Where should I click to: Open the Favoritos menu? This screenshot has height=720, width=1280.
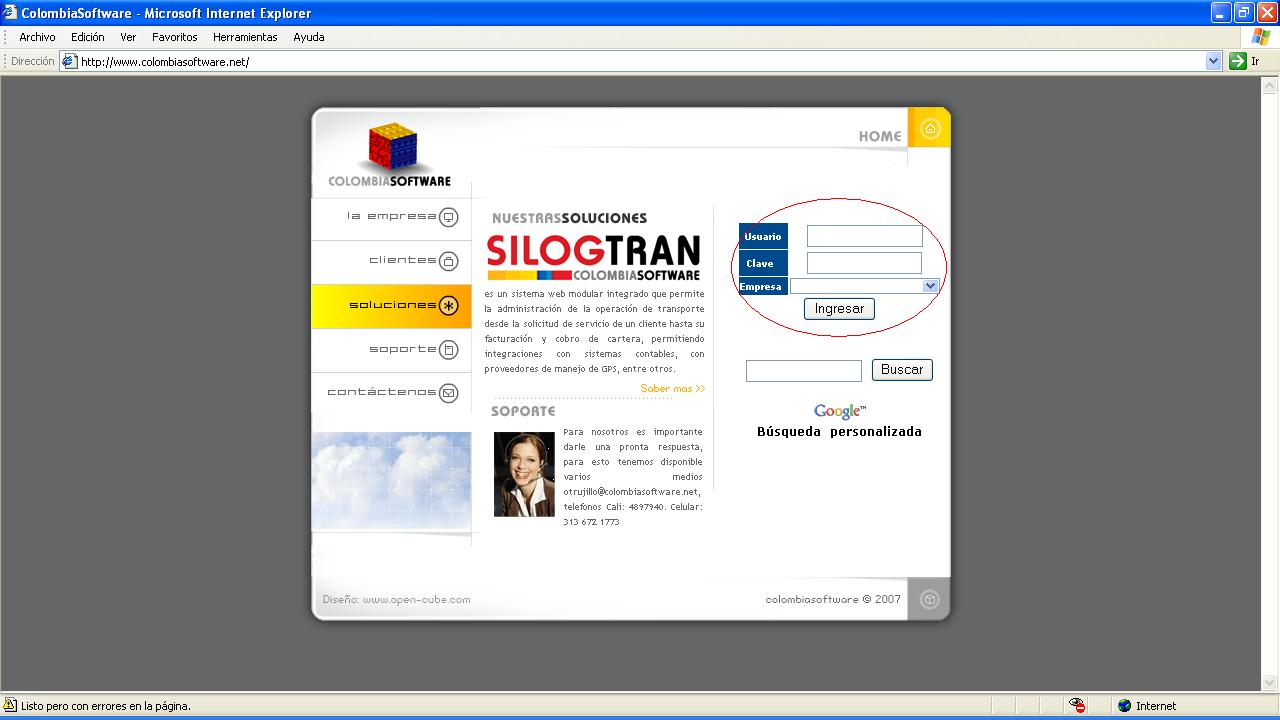pyautogui.click(x=175, y=37)
